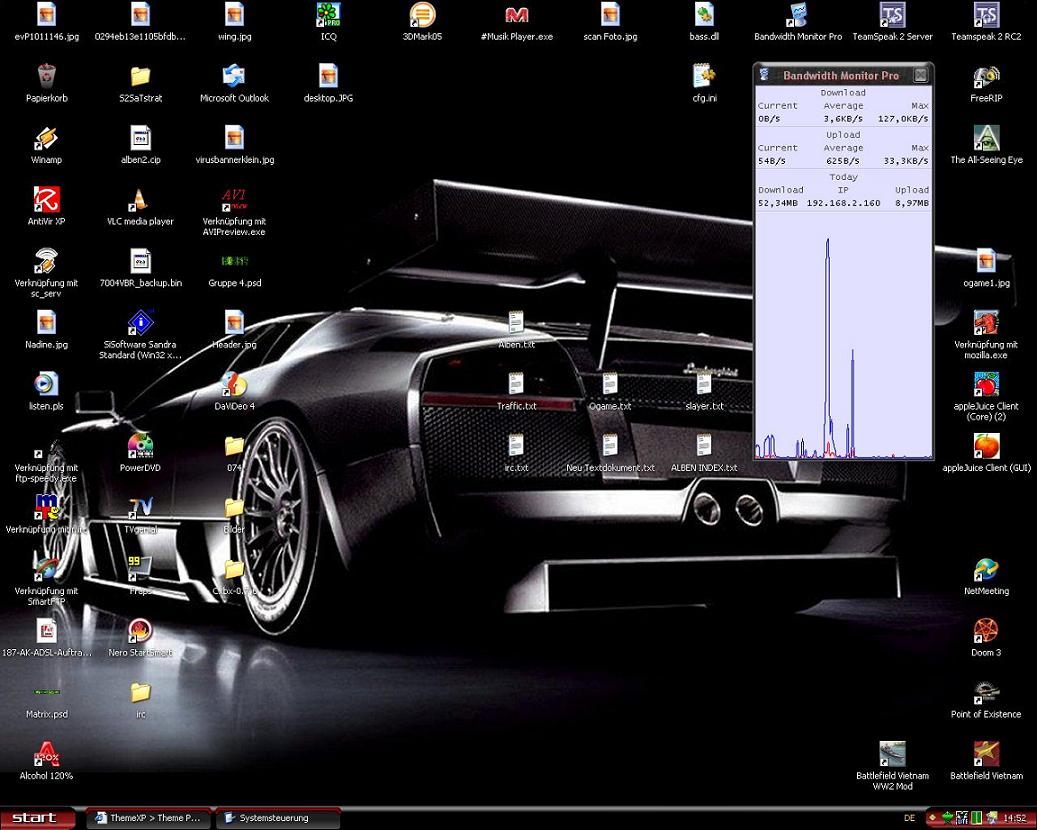Image resolution: width=1037 pixels, height=830 pixels.
Task: Open the Traffic.txt text file
Action: [x=516, y=385]
